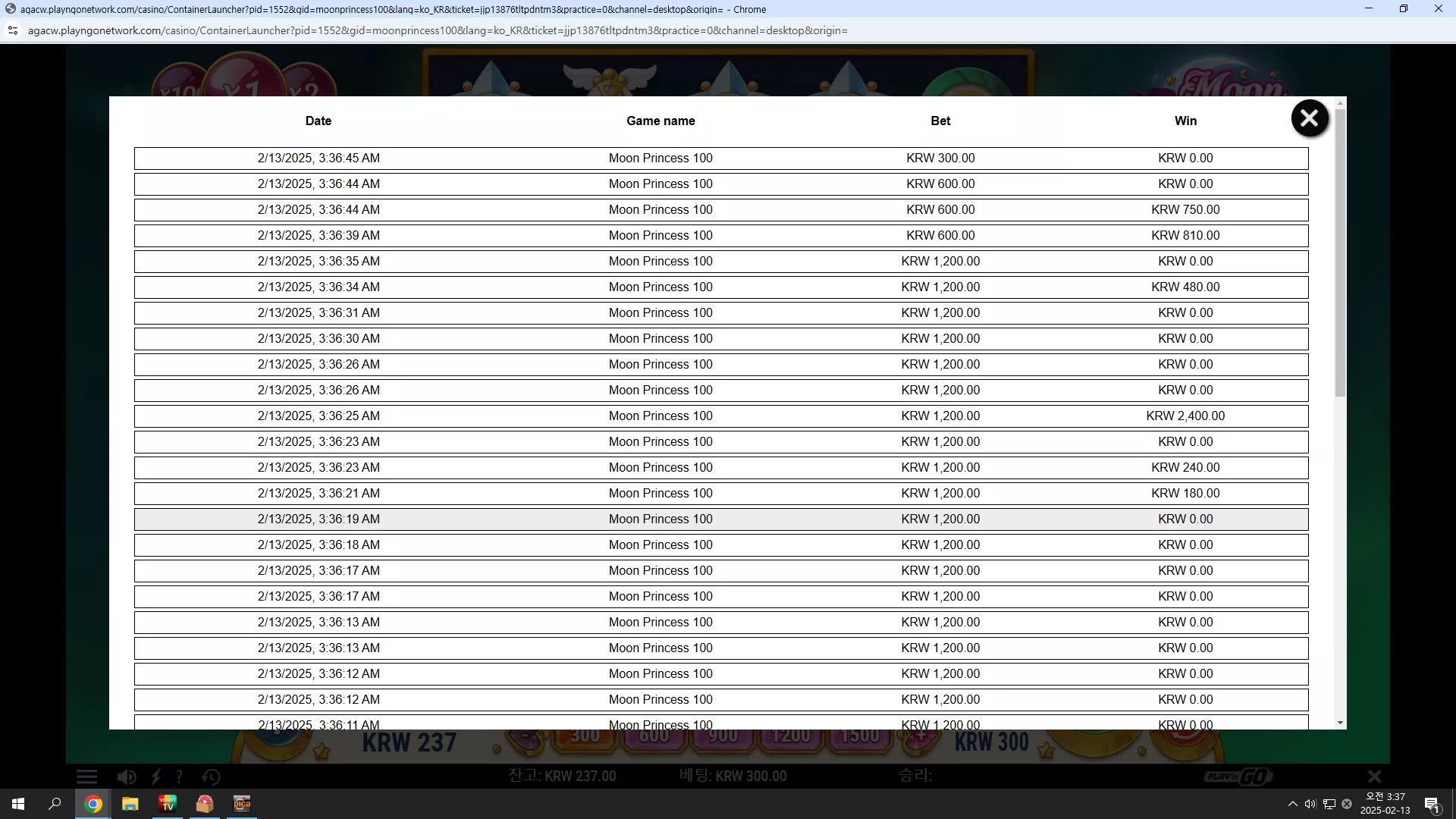Open the game history clock icon
Screen dimensions: 1456x819
coord(211,777)
